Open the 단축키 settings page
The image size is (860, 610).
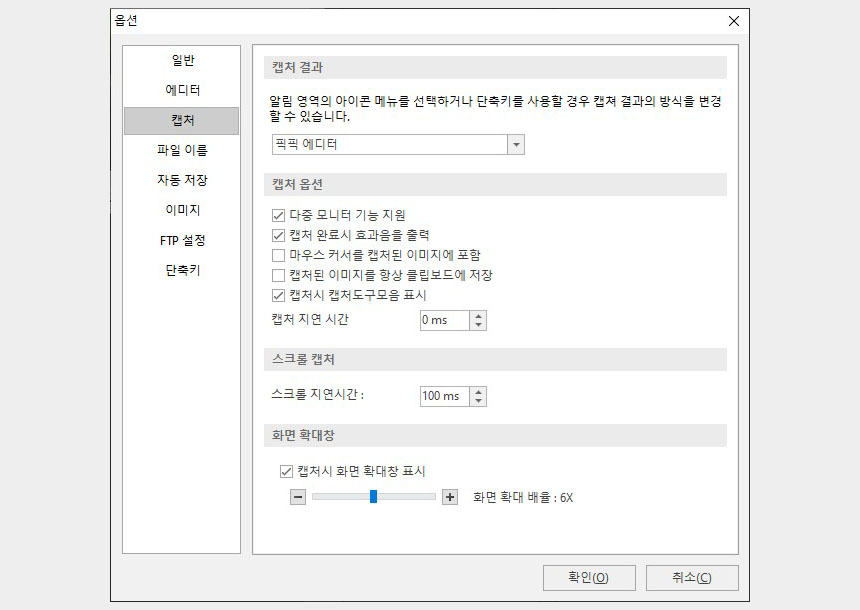click(x=182, y=270)
